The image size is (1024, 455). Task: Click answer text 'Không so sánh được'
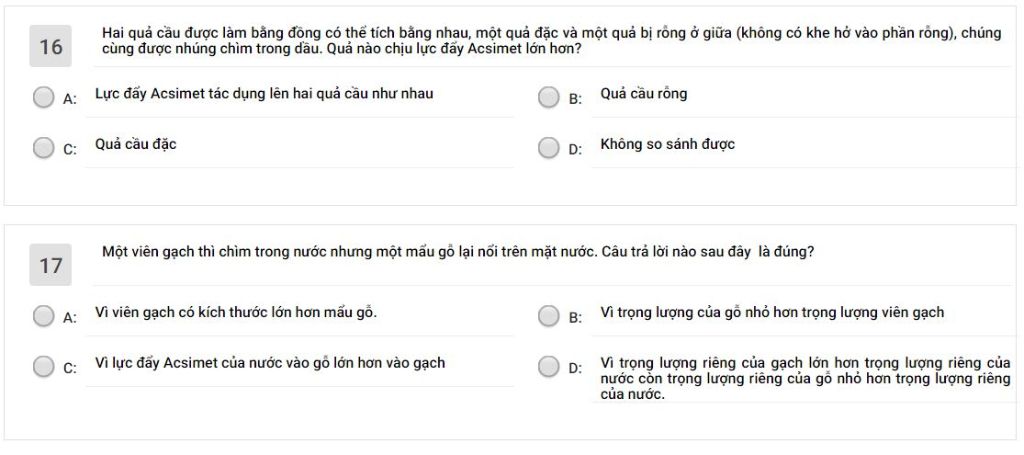point(667,144)
